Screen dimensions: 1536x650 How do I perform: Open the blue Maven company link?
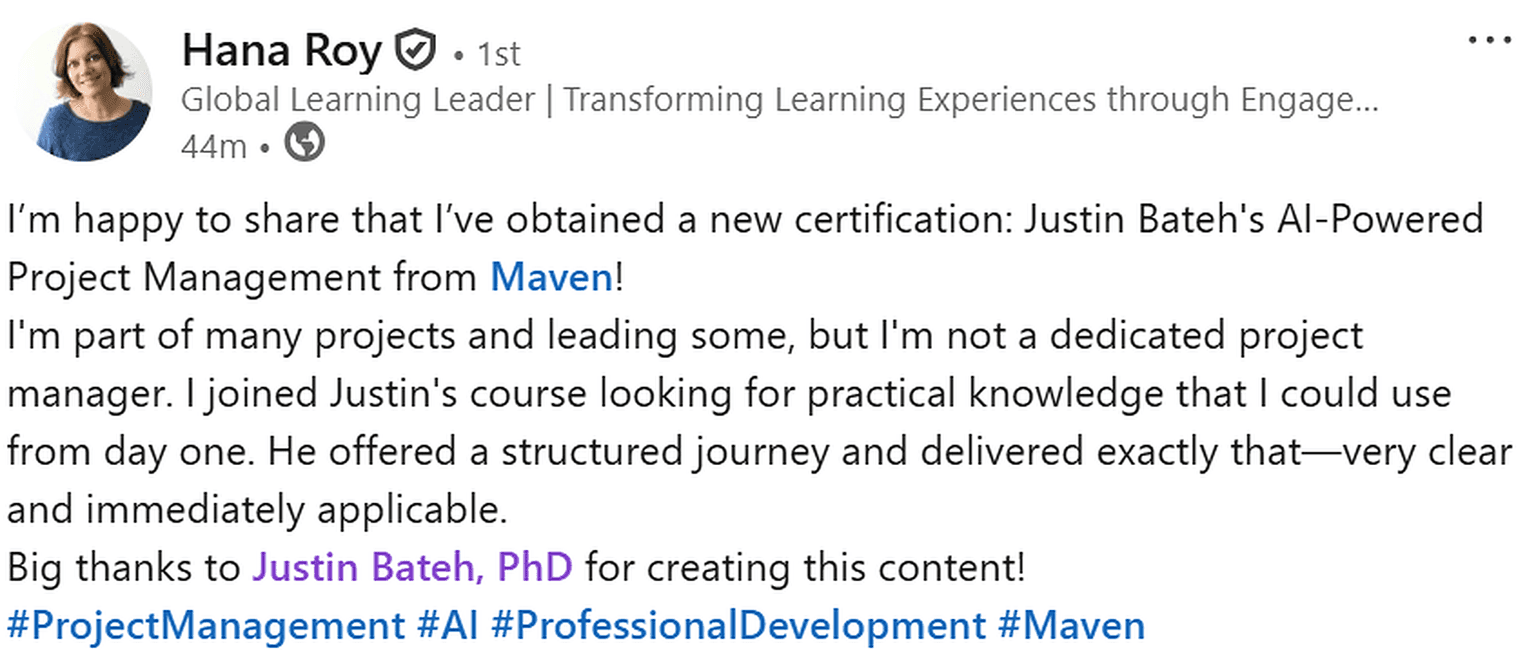(551, 278)
